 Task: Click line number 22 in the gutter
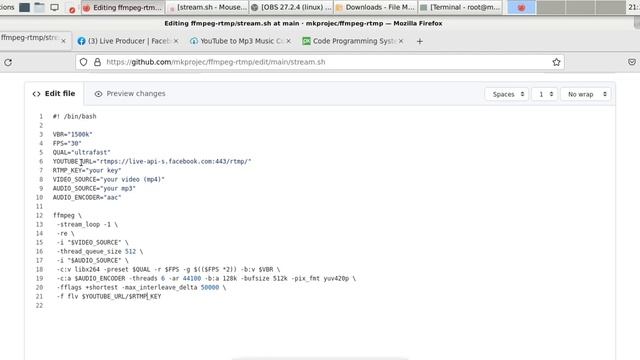(39, 305)
